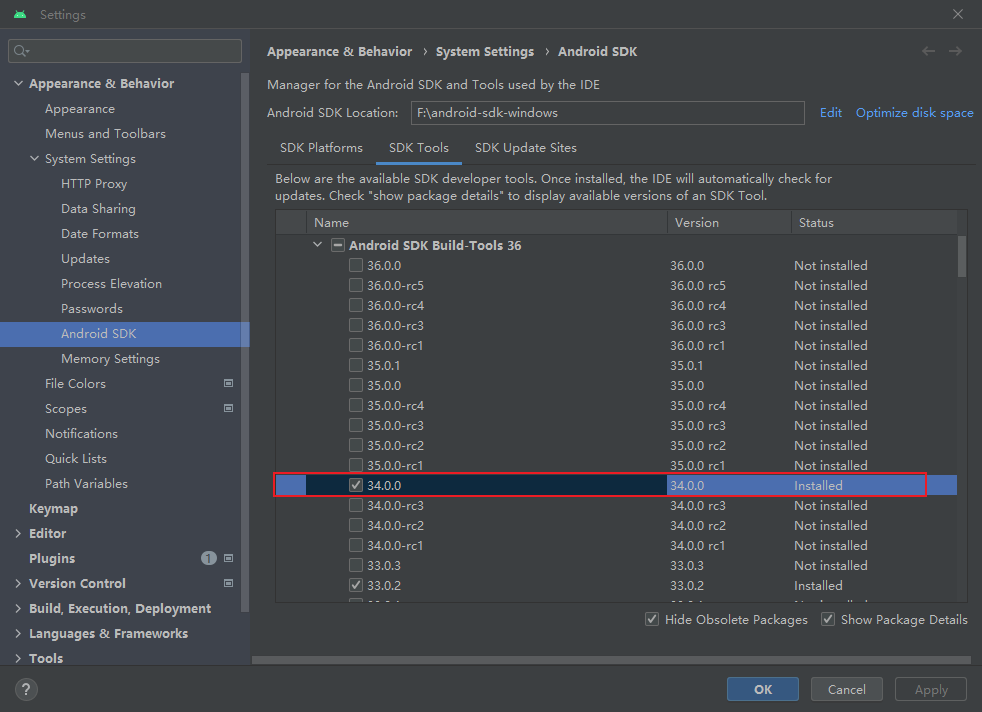Select Process Elevation in the tree
Image resolution: width=982 pixels, height=712 pixels.
point(111,284)
